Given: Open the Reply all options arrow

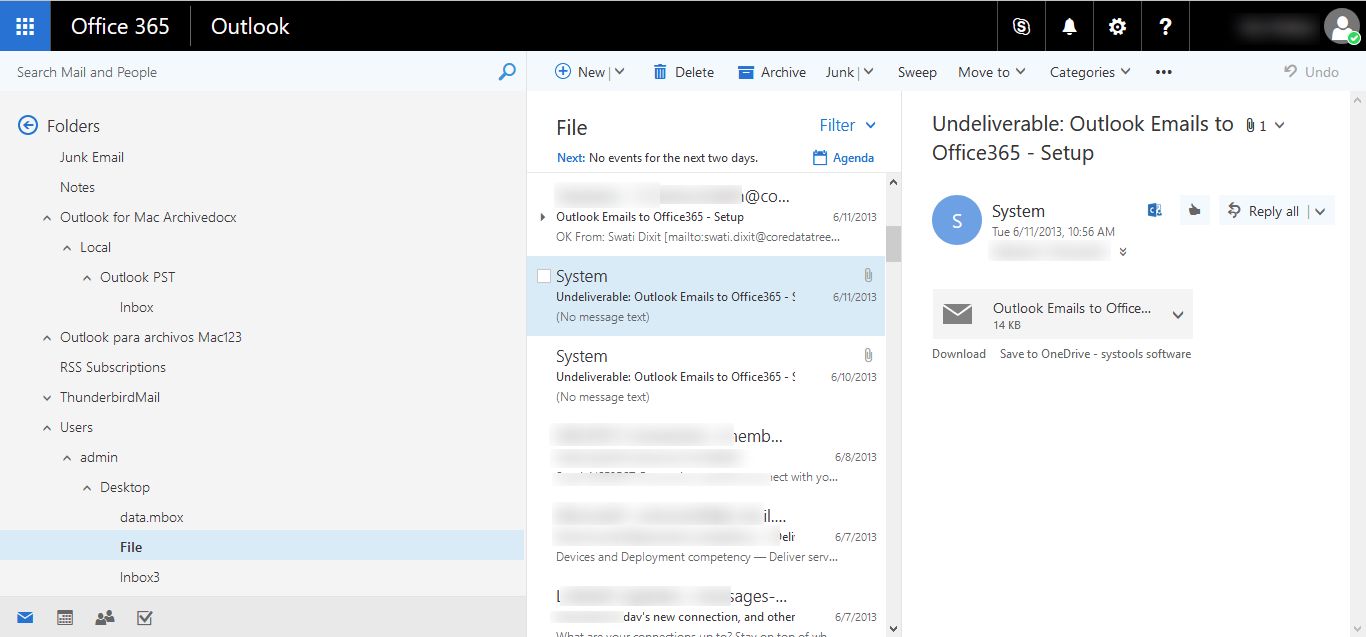Looking at the screenshot, I should pyautogui.click(x=1321, y=211).
